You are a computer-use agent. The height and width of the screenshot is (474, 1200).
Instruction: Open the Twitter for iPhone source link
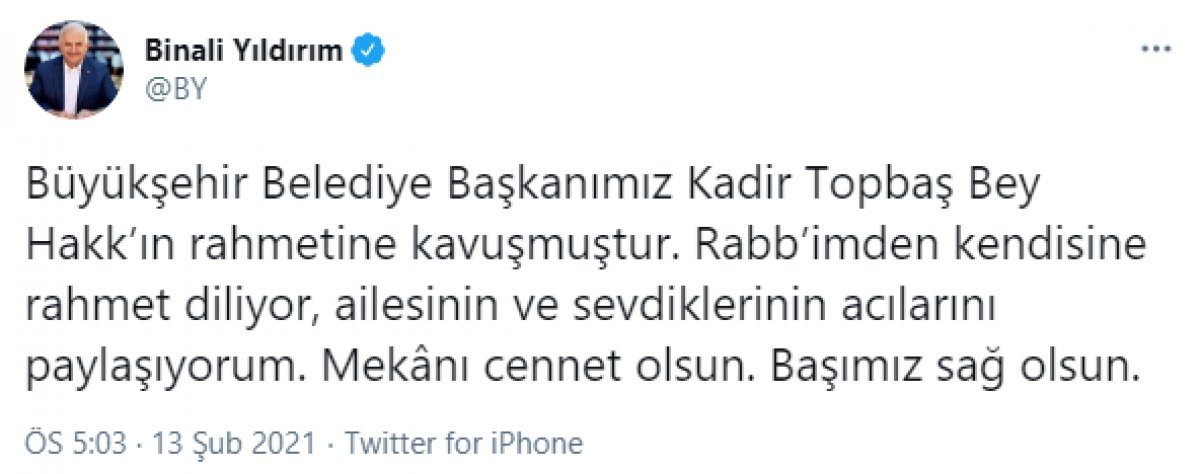[462, 442]
